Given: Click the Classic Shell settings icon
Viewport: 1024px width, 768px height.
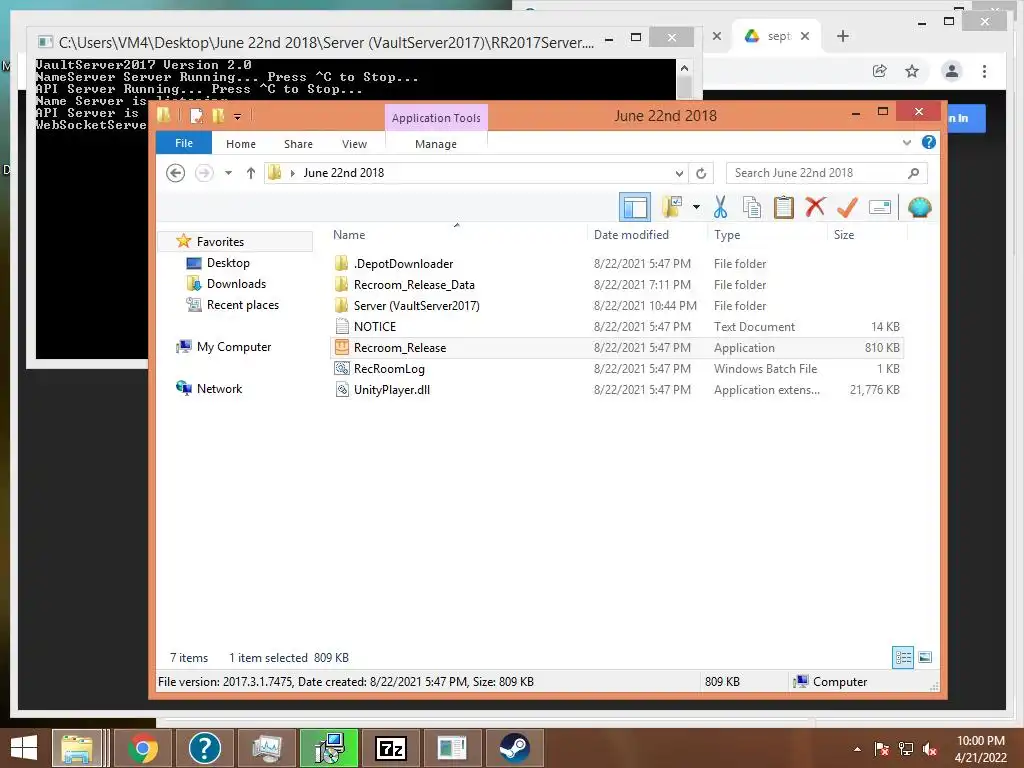Looking at the screenshot, I should tap(920, 208).
